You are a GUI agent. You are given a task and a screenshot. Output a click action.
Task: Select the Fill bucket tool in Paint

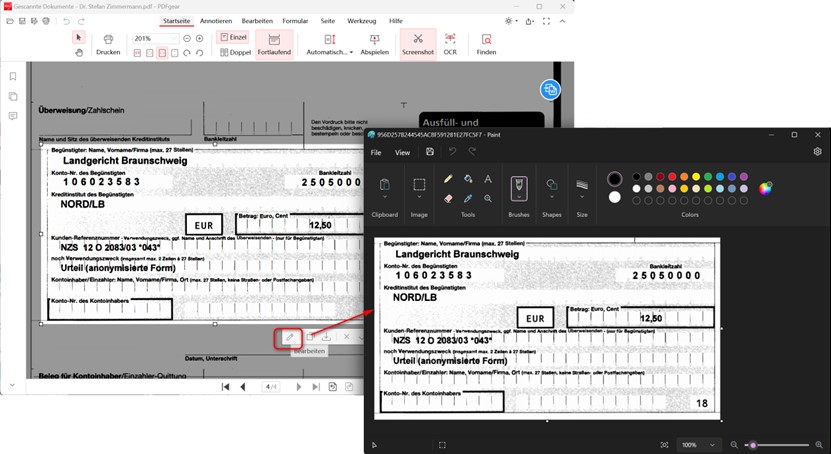pyautogui.click(x=468, y=179)
